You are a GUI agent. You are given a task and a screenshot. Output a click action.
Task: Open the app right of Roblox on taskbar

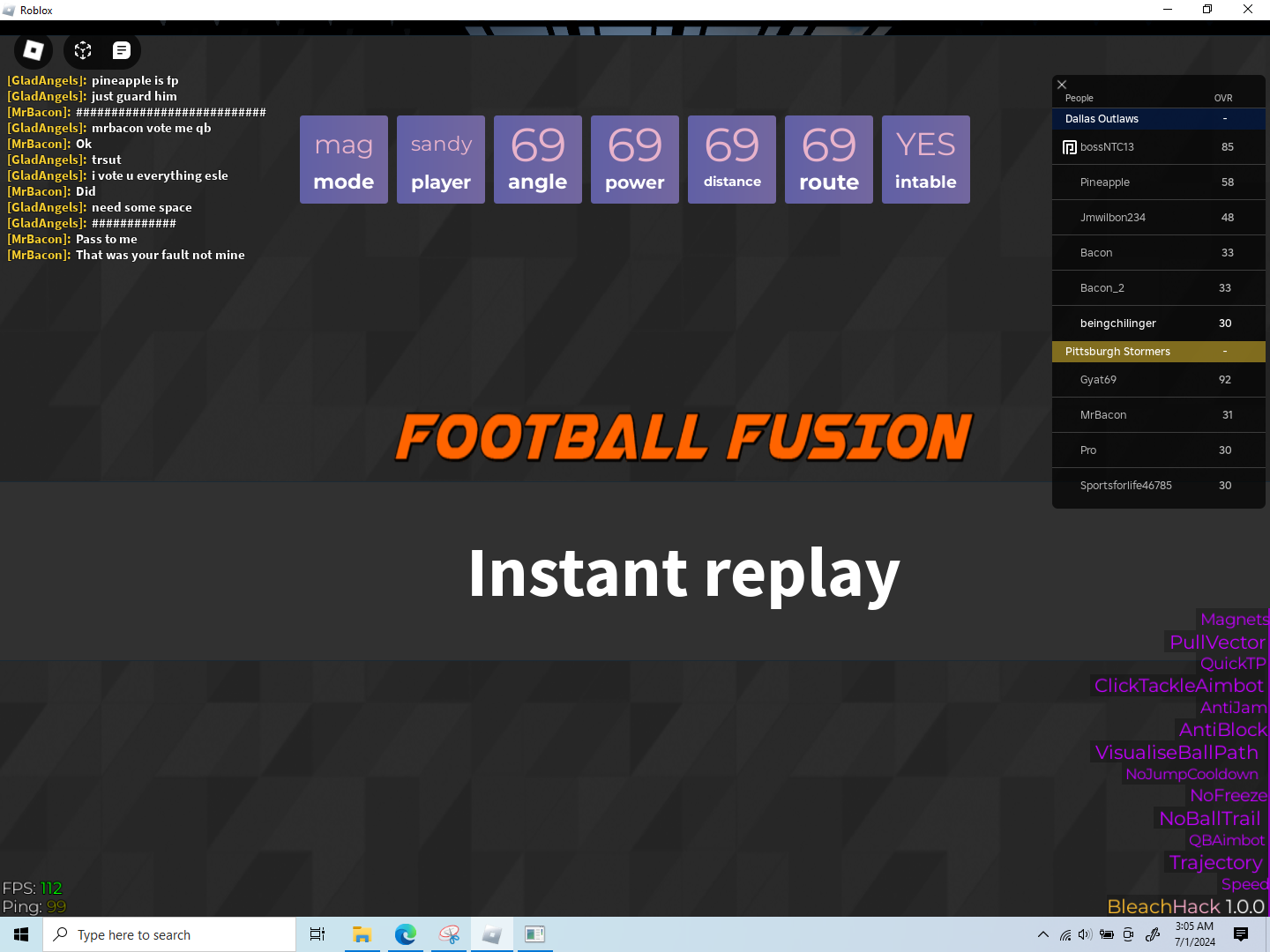pos(534,934)
